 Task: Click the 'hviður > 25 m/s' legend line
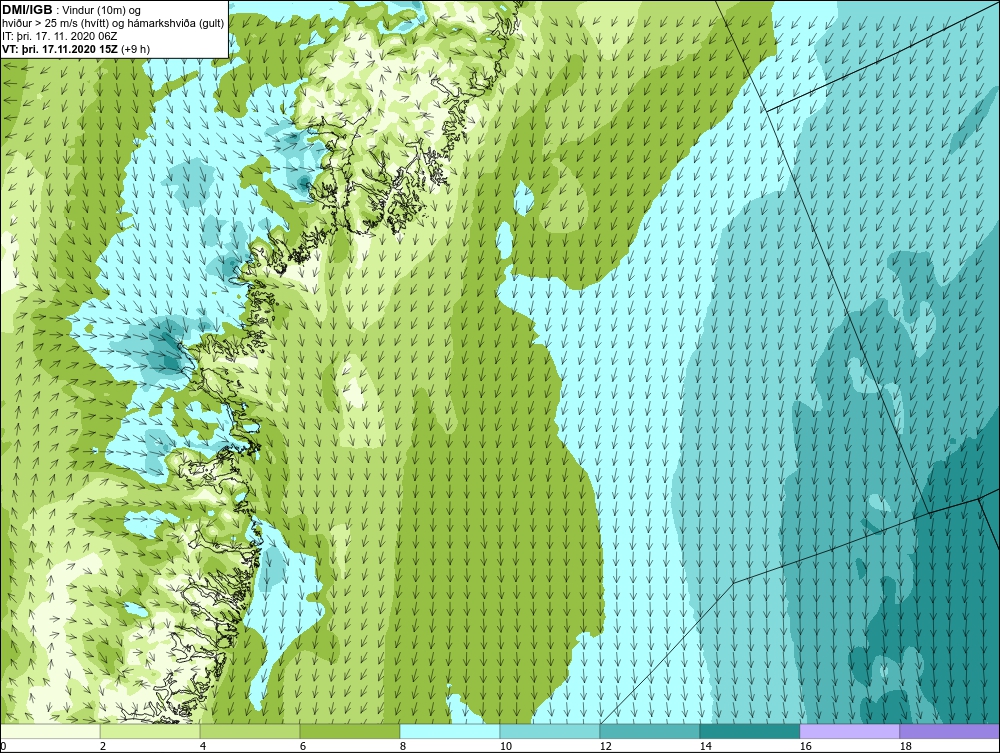[x=113, y=24]
